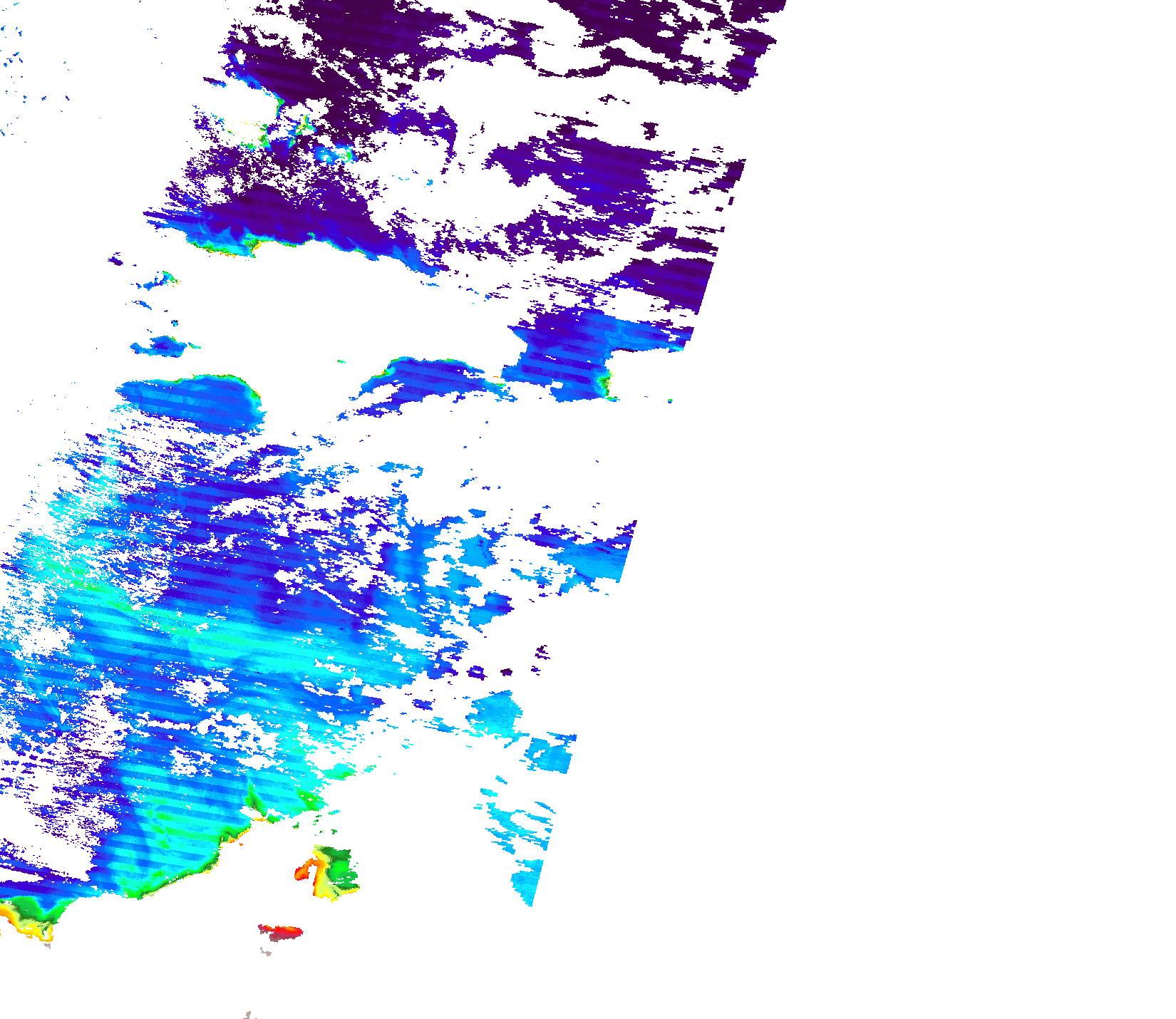
Task: Click the large empty white area beside swath
Action: point(927,499)
